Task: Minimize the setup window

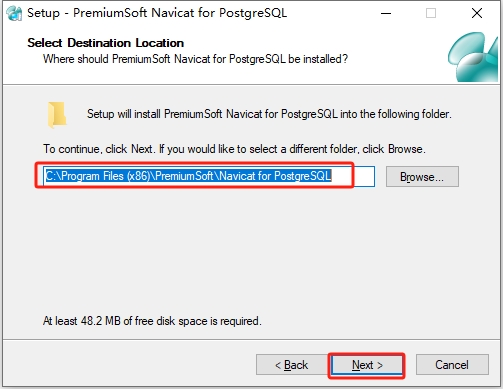Action: point(386,13)
